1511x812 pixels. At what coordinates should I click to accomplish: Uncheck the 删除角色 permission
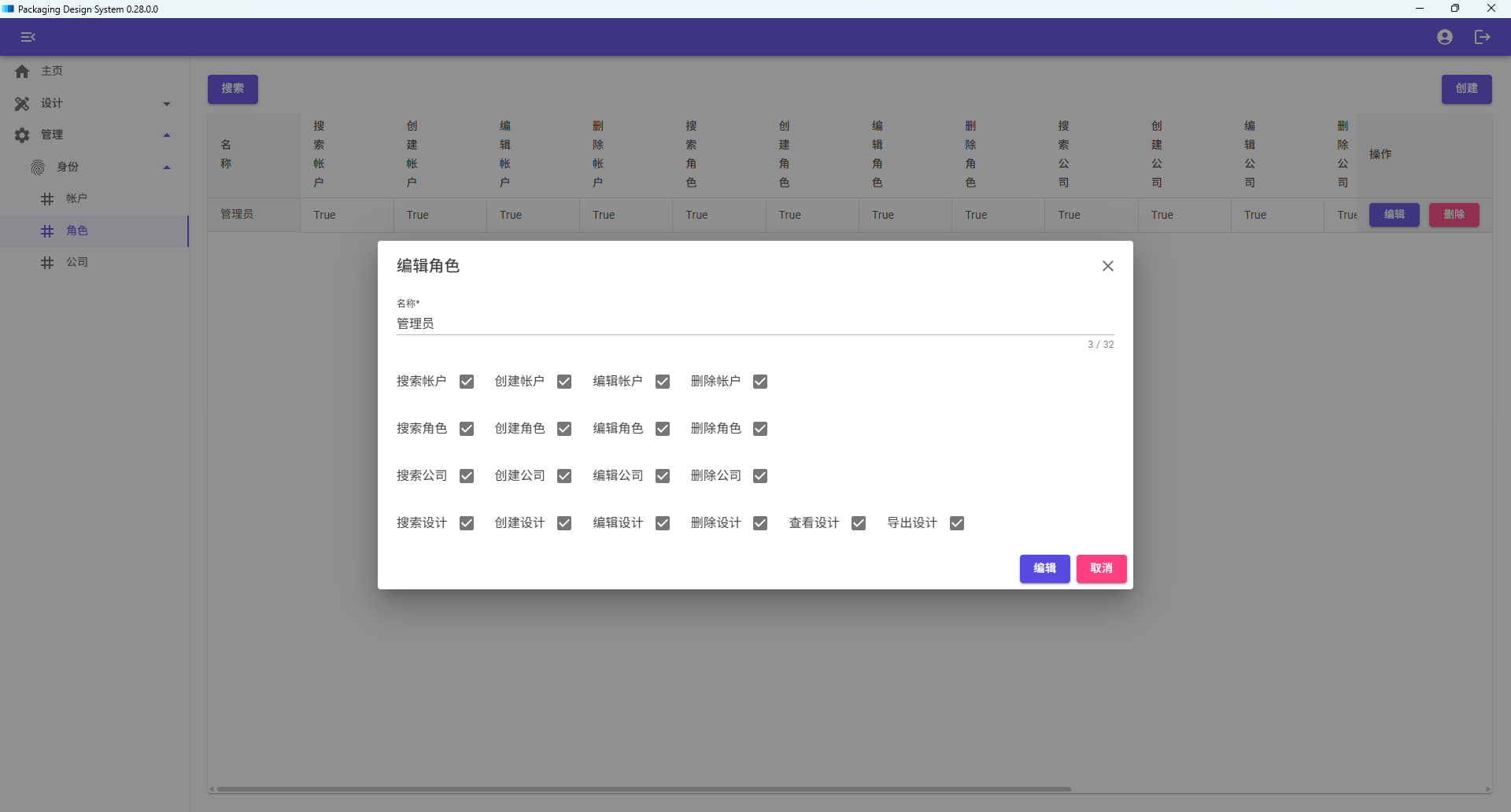pos(760,429)
